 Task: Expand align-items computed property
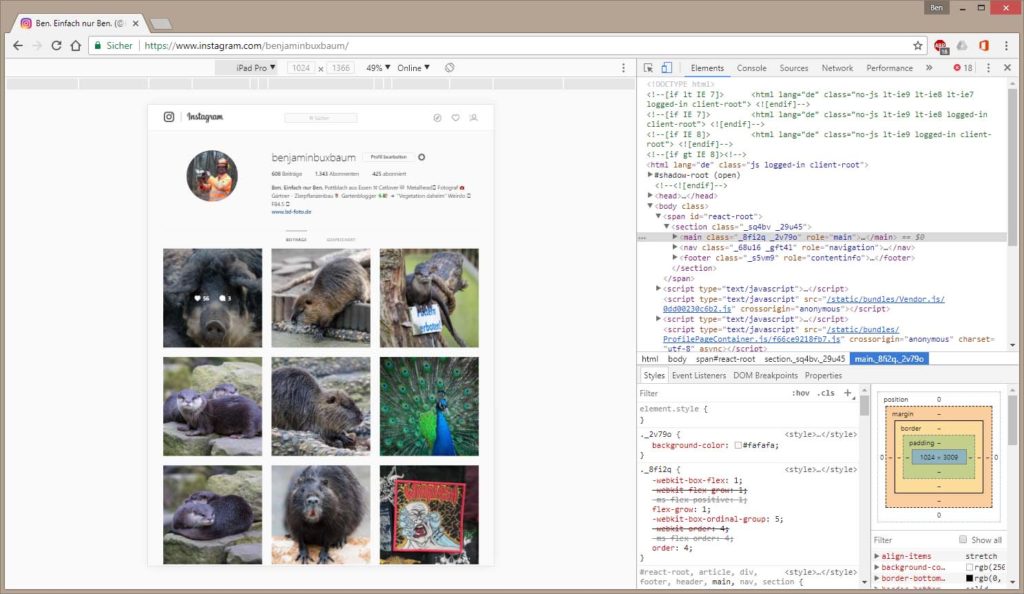(x=877, y=556)
